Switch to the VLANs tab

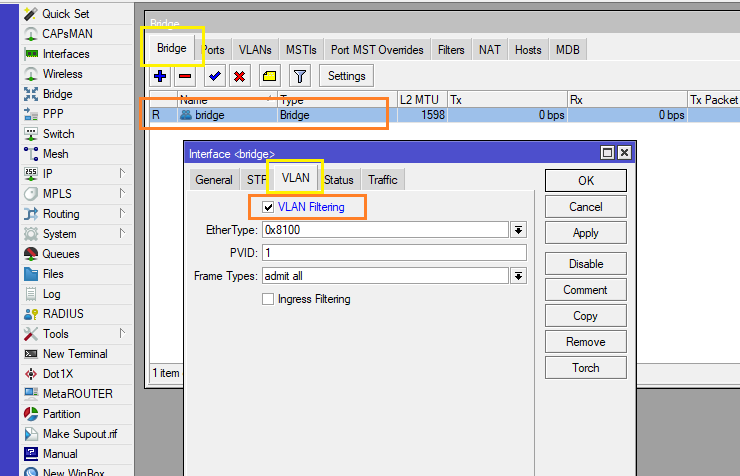(255, 50)
